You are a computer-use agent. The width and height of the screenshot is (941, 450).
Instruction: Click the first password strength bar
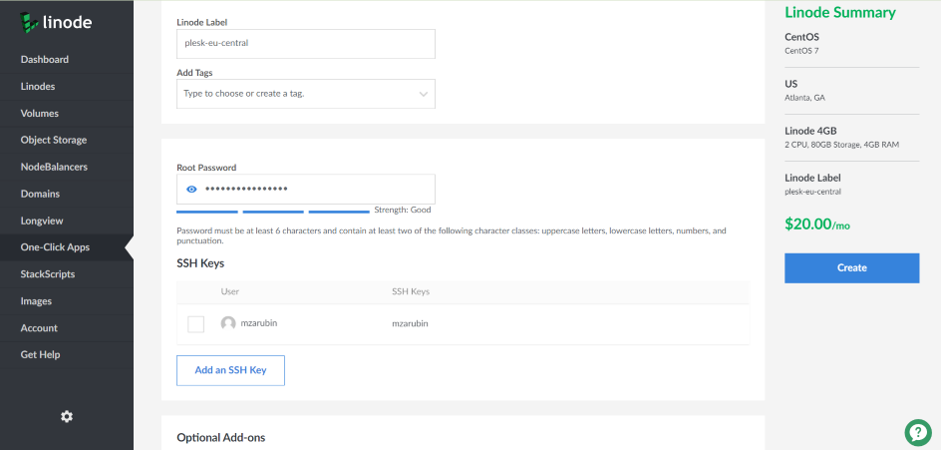[207, 211]
